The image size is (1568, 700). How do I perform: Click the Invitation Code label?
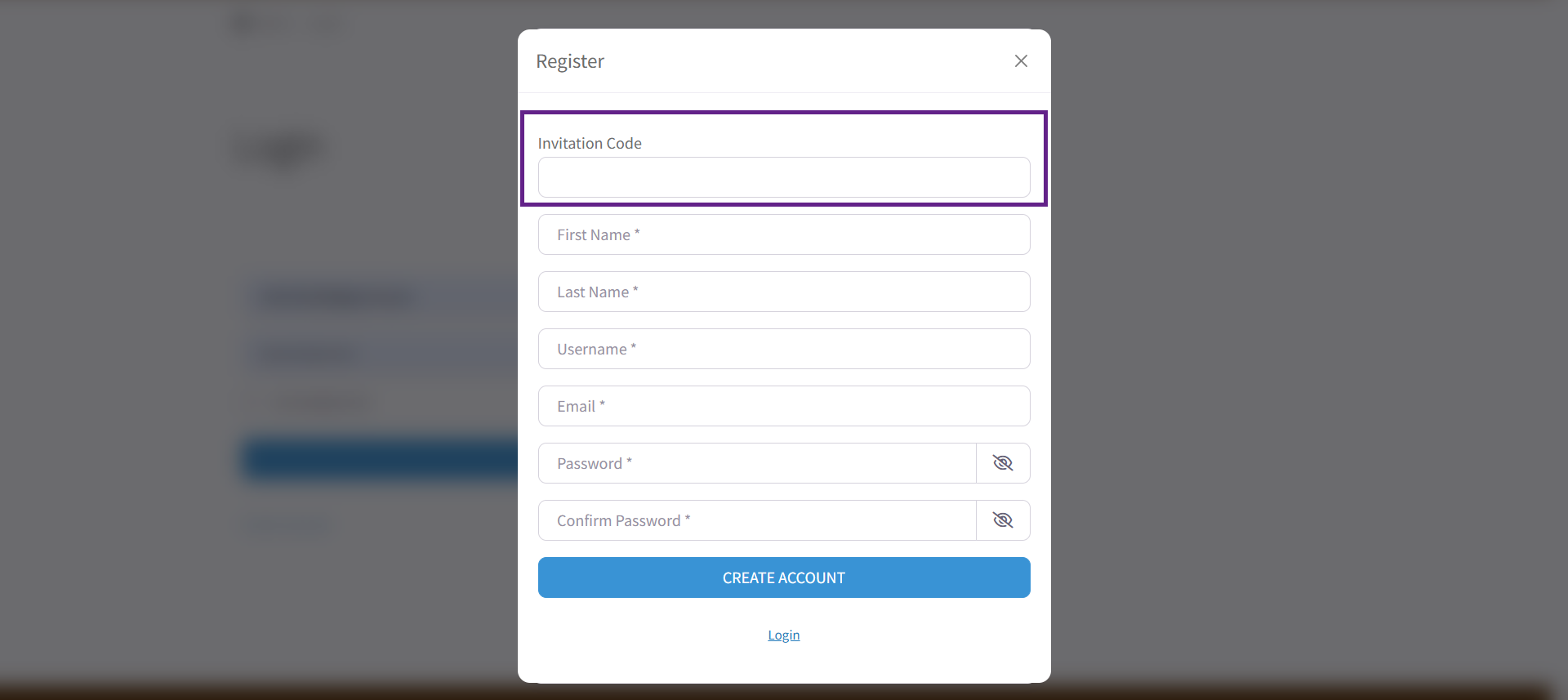click(x=590, y=143)
